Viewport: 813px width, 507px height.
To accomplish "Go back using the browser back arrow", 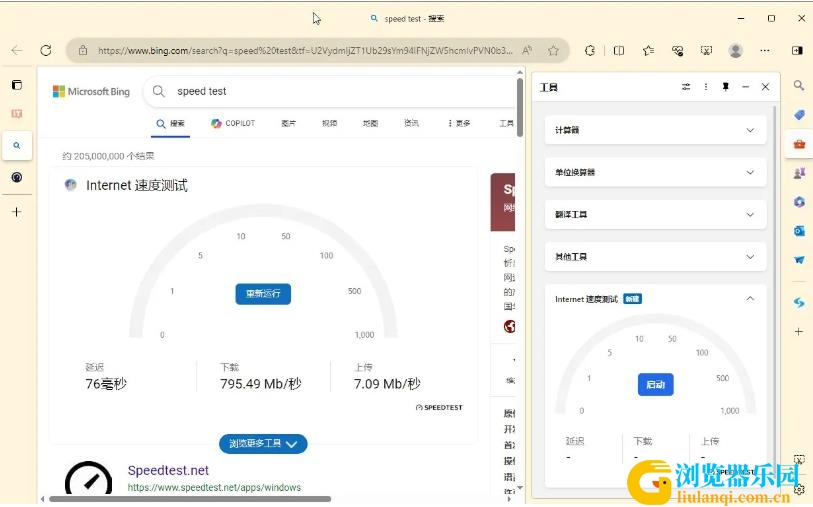I will pyautogui.click(x=17, y=50).
